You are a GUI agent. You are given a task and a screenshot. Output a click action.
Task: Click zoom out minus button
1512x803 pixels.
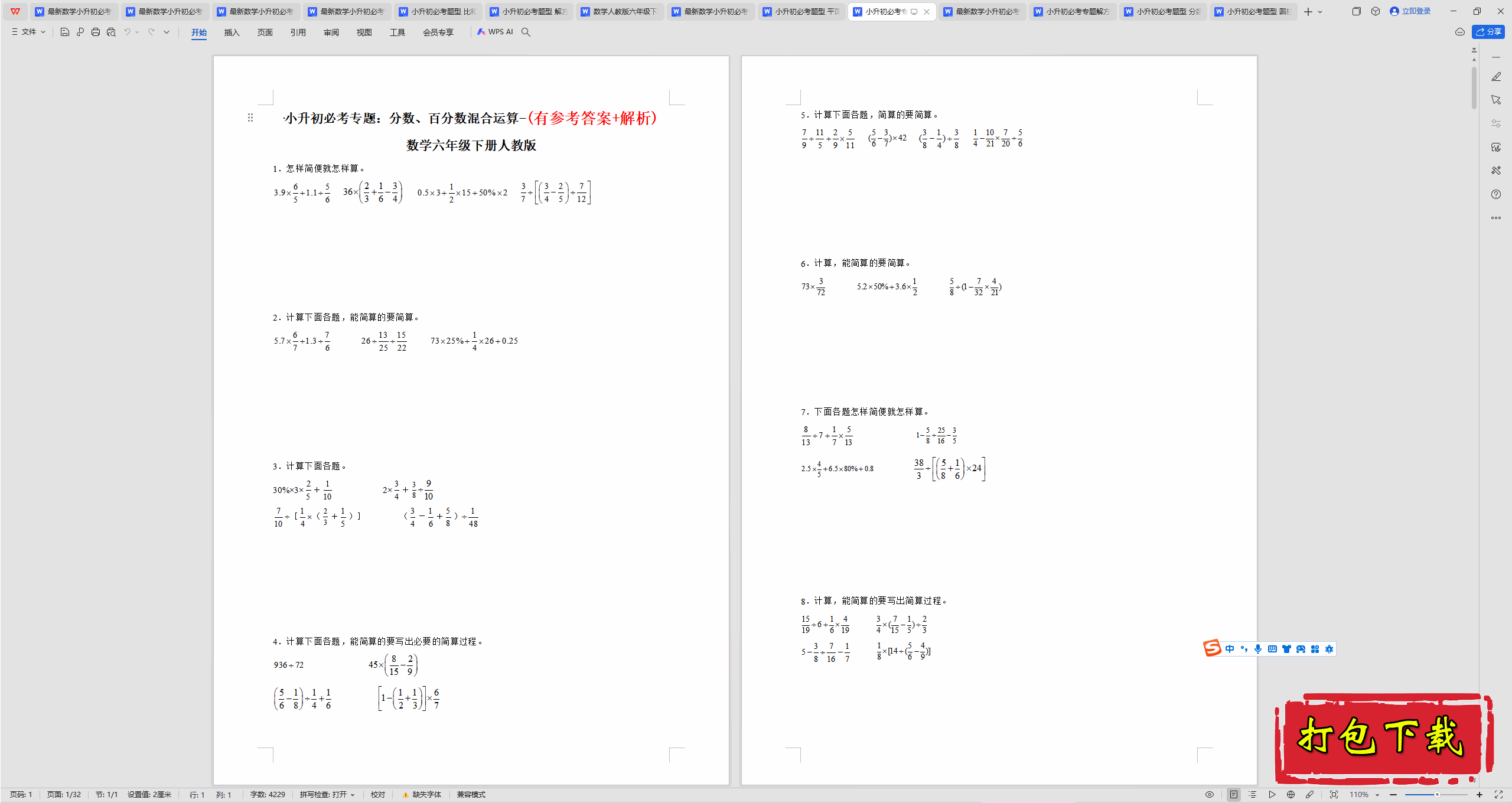click(x=1393, y=795)
